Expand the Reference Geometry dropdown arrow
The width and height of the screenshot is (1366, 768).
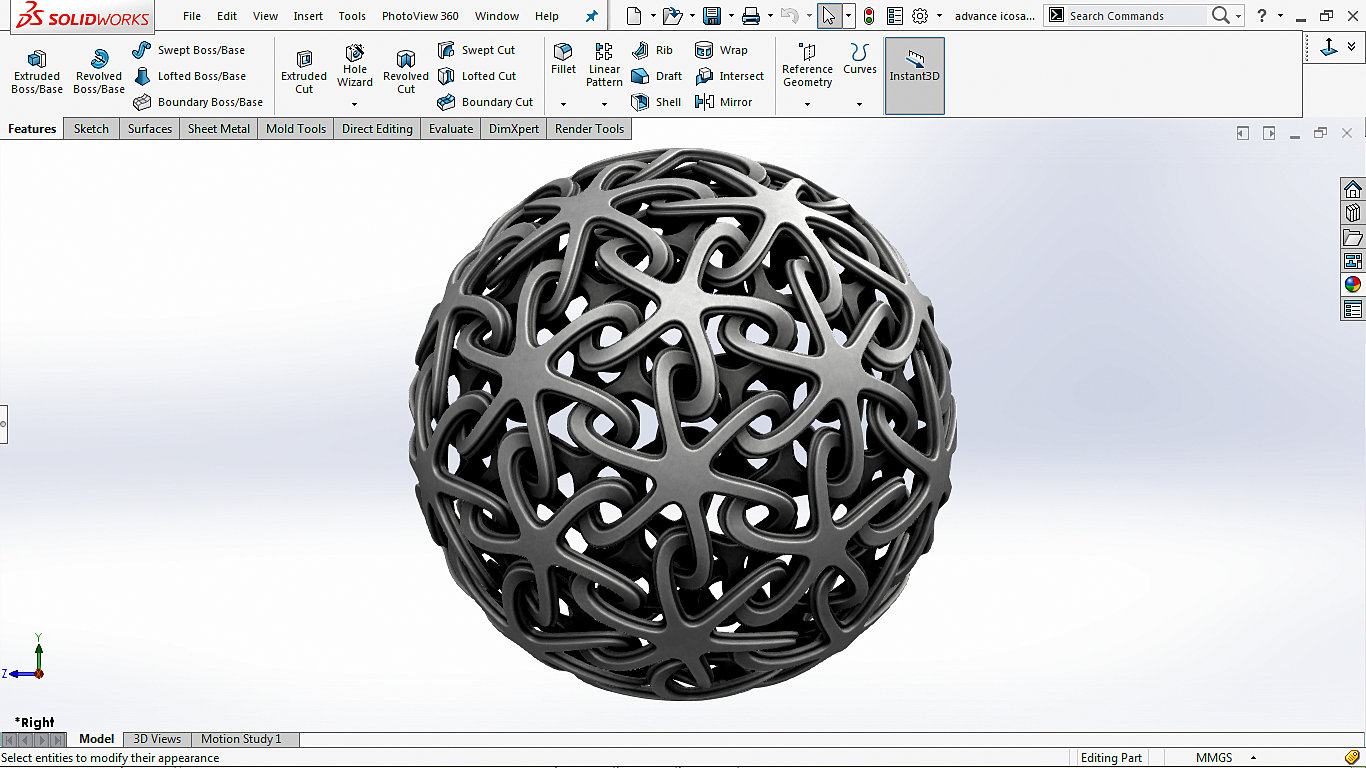coord(807,104)
